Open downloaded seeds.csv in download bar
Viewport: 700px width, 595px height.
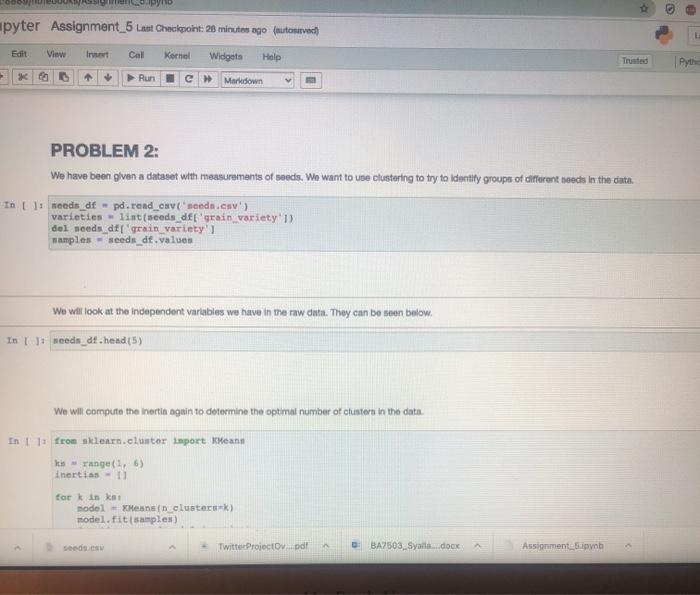(x=83, y=548)
